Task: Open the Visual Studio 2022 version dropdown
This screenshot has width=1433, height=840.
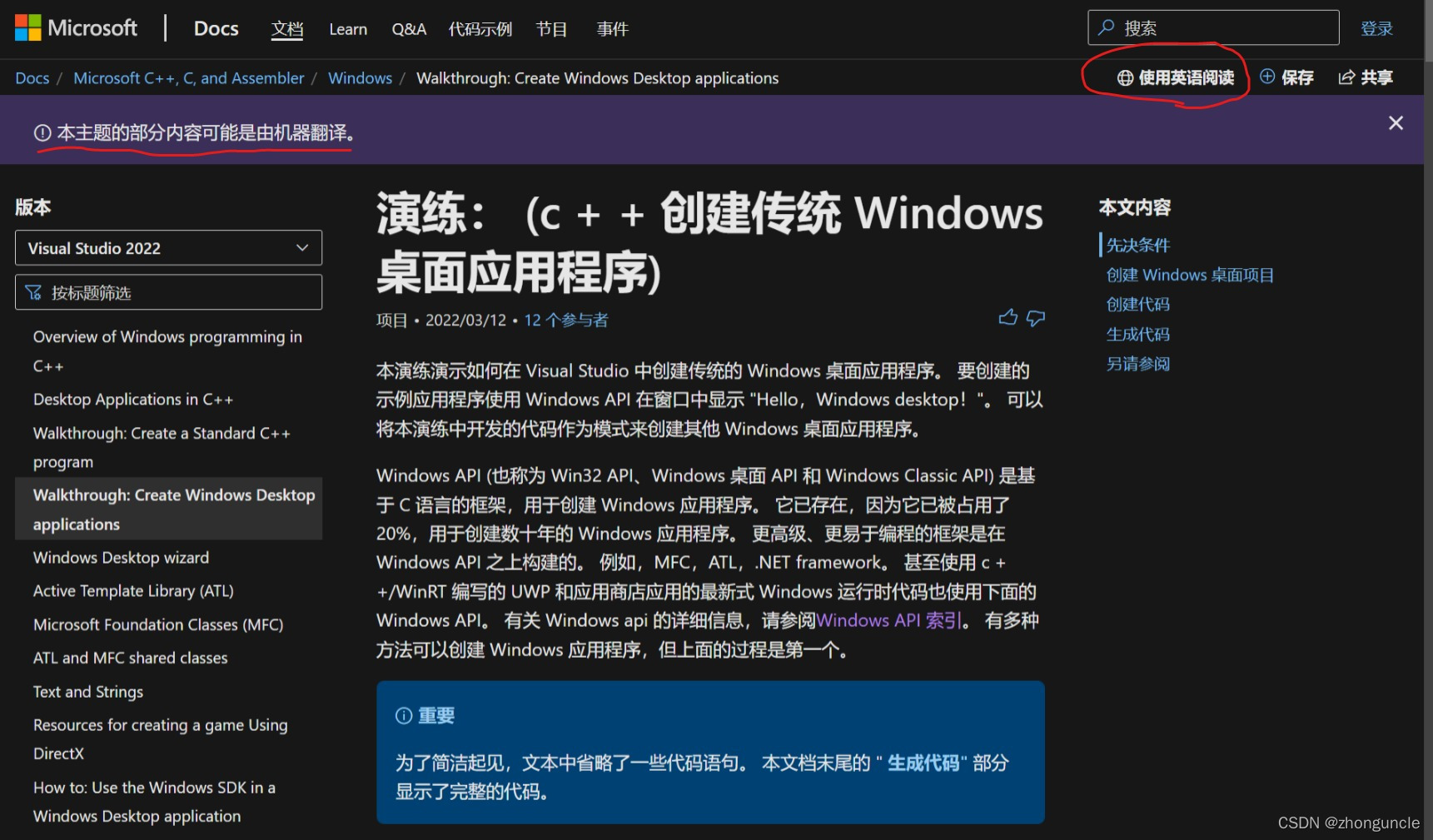Action: 168,248
